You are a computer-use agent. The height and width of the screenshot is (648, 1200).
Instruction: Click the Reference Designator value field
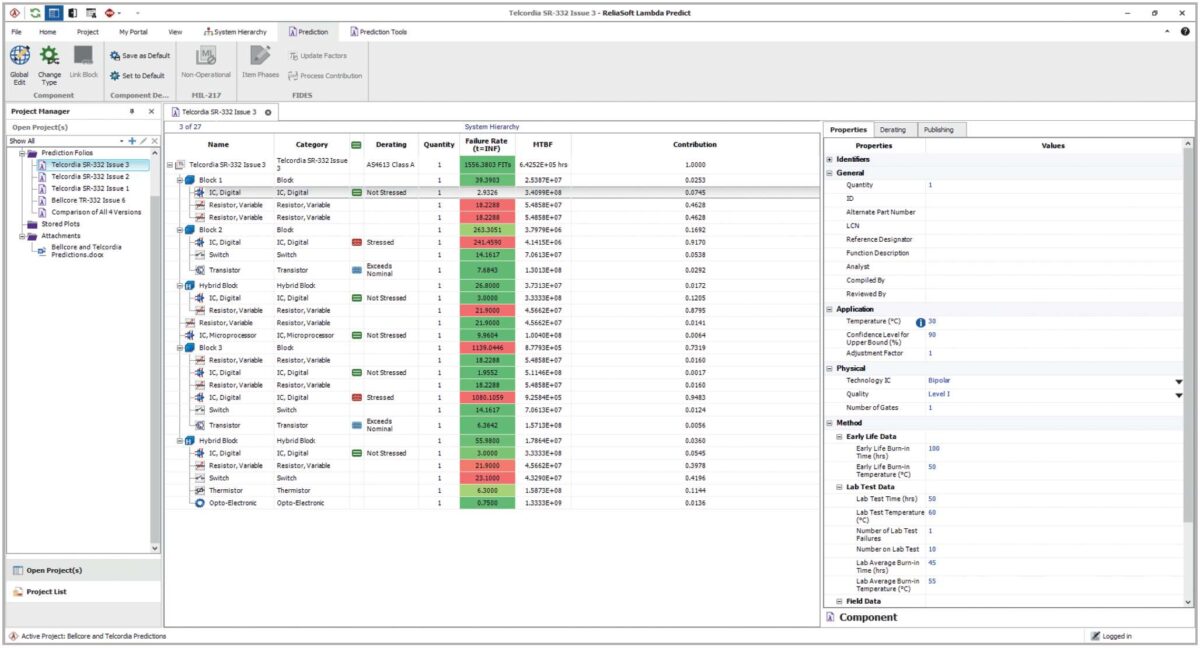tap(1053, 239)
